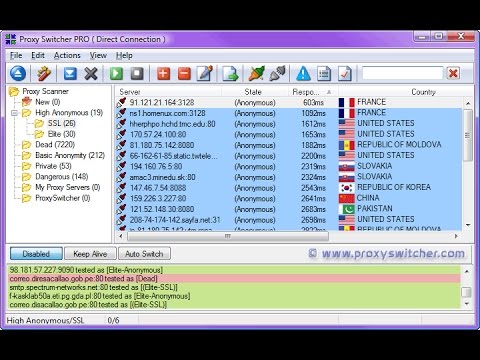Start testing with green play icon
The image size is (480, 360).
pyautogui.click(x=116, y=73)
